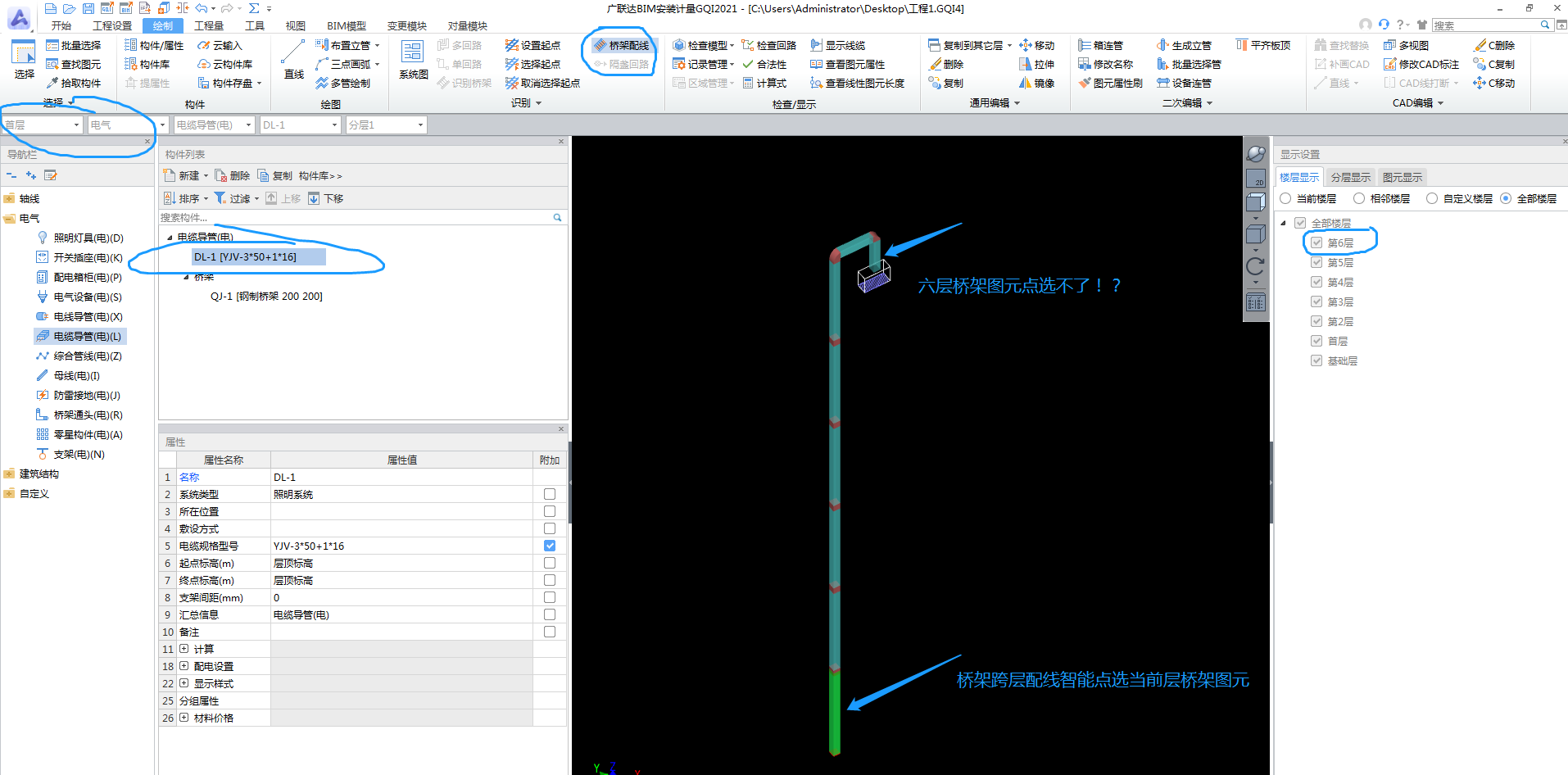Click 修改CAD标注 tool
The height and width of the screenshot is (775, 1568).
[x=1421, y=64]
